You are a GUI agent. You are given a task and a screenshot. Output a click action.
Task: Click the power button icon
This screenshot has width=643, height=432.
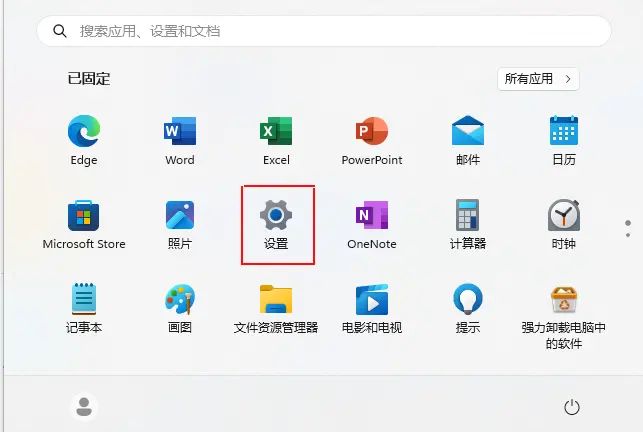pyautogui.click(x=572, y=407)
